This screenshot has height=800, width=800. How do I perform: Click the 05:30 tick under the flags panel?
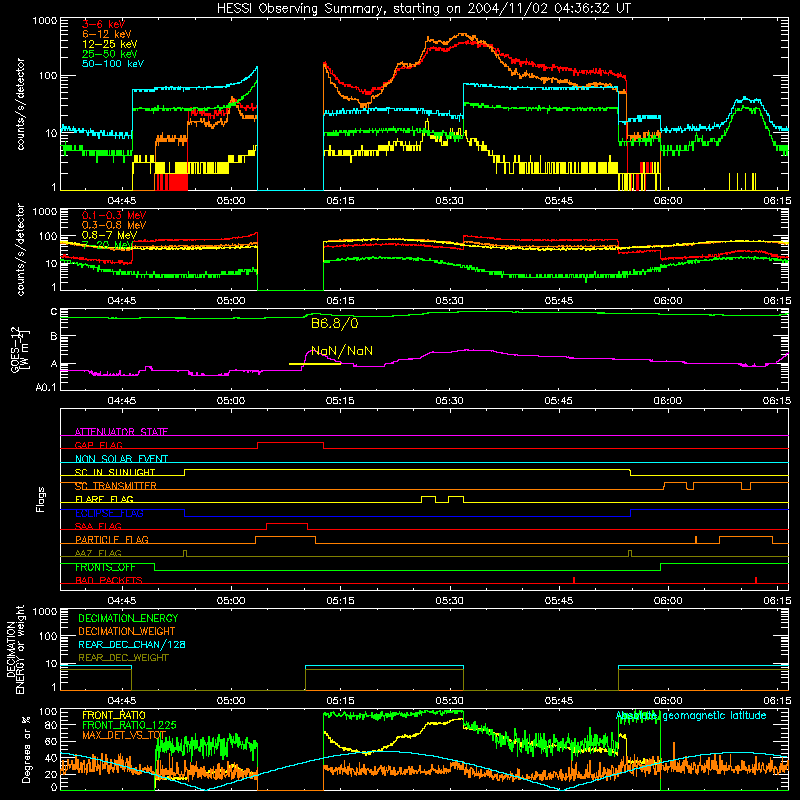(x=449, y=601)
